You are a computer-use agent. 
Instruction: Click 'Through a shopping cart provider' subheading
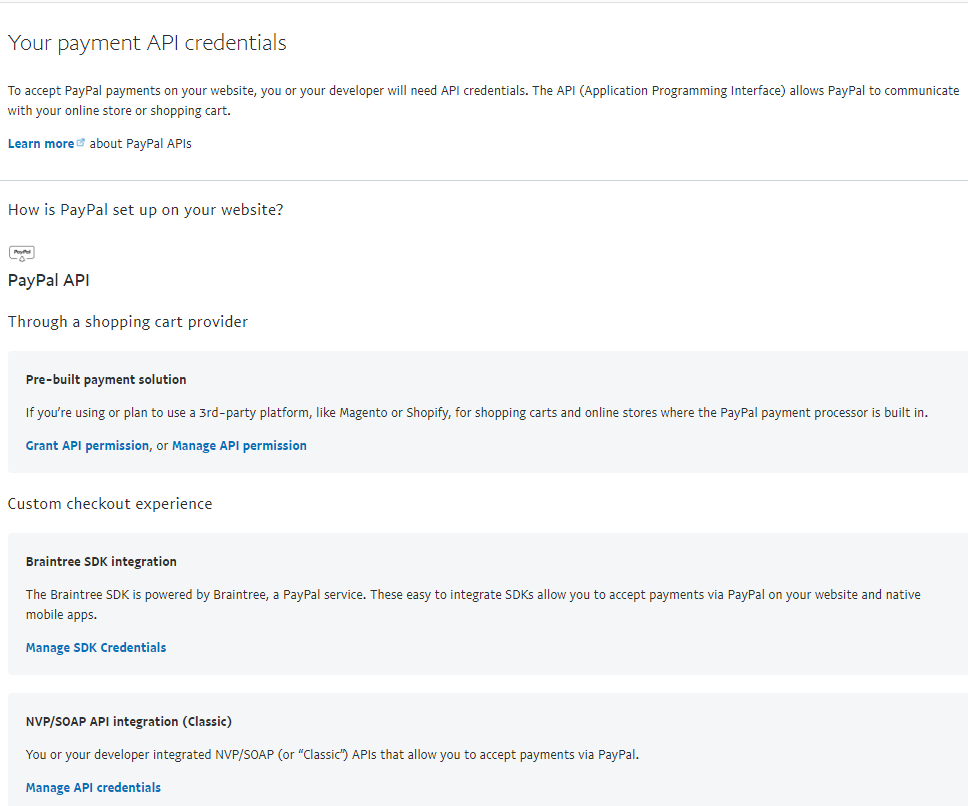pos(128,322)
